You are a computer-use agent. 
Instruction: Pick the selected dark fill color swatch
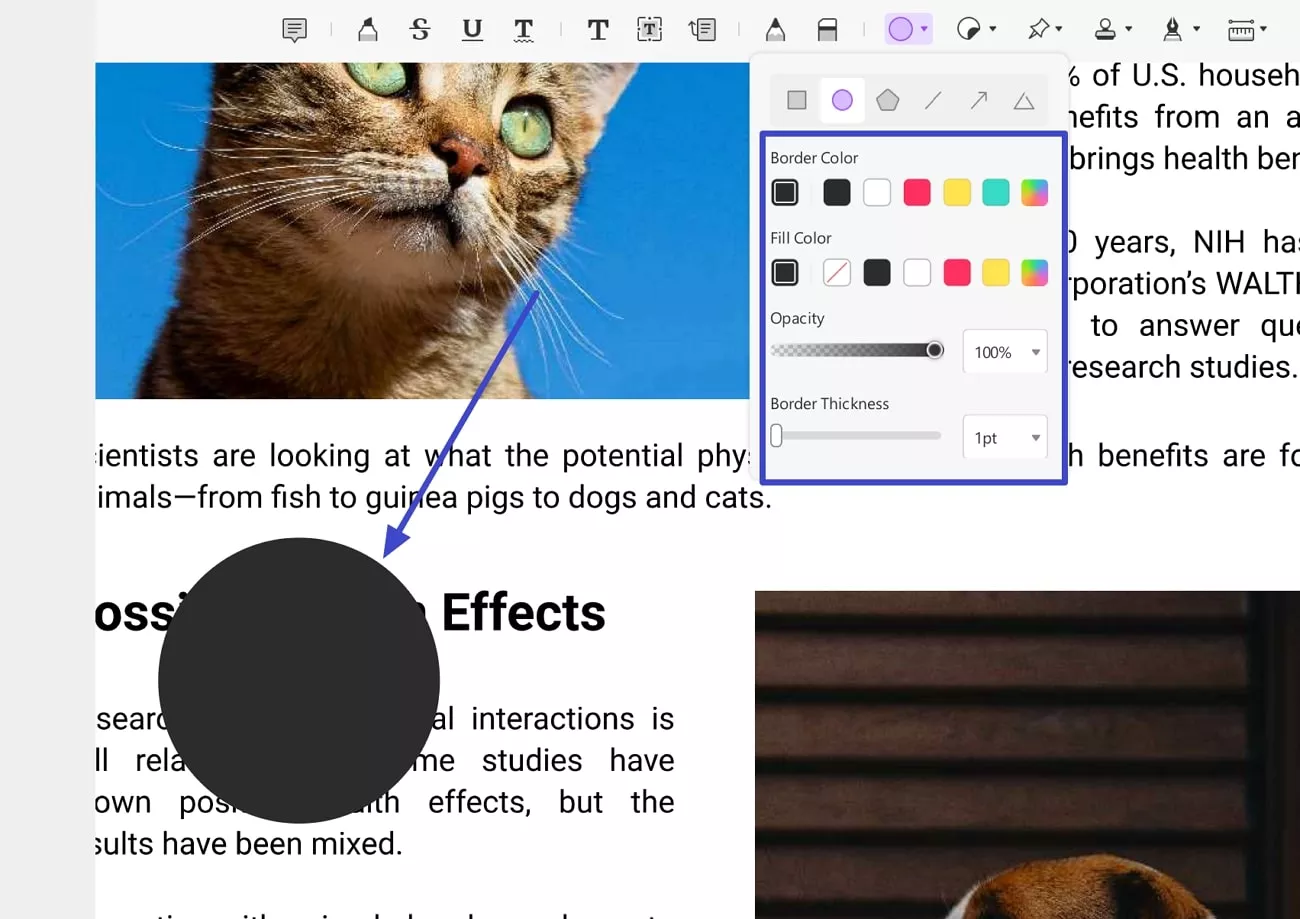785,272
